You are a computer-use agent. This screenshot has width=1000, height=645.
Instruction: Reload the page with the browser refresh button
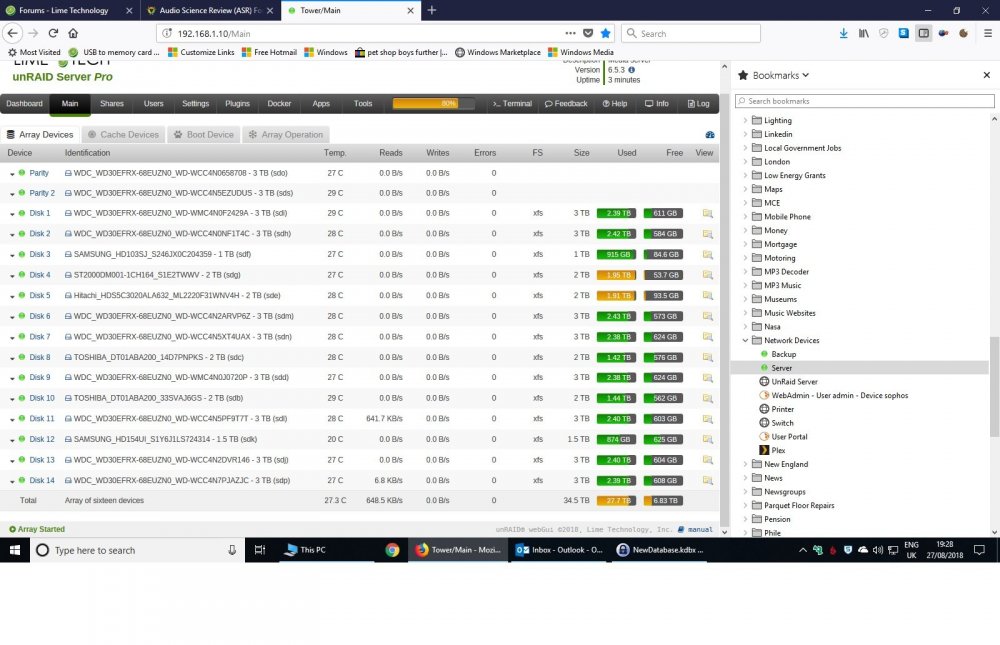coord(54,33)
